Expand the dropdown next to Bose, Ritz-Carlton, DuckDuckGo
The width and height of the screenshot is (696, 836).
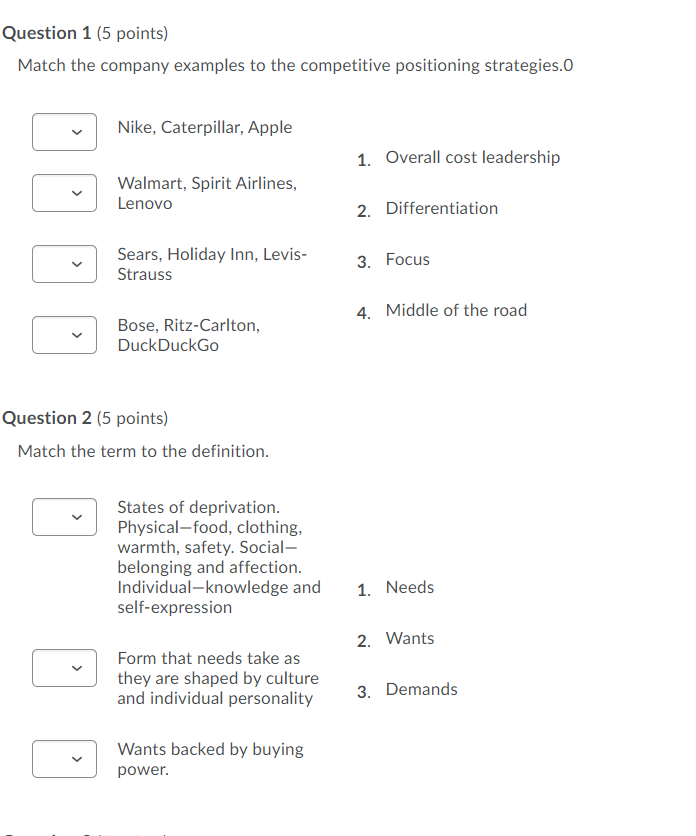[64, 335]
